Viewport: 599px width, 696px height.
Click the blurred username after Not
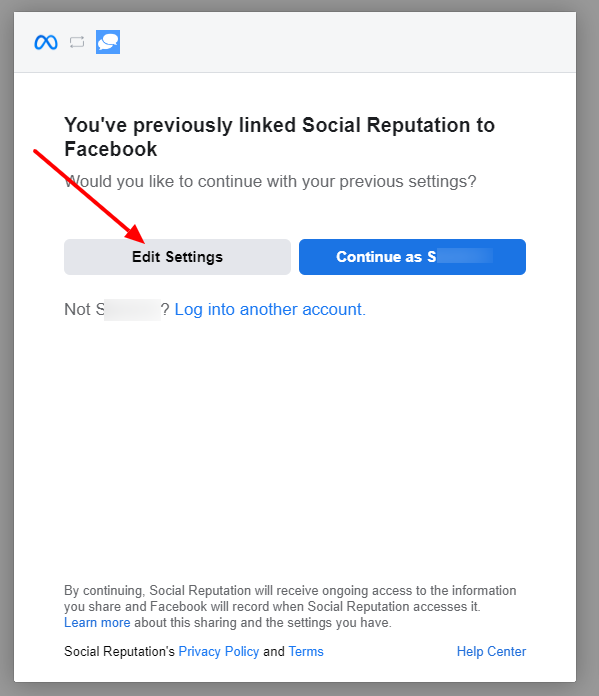[132, 309]
